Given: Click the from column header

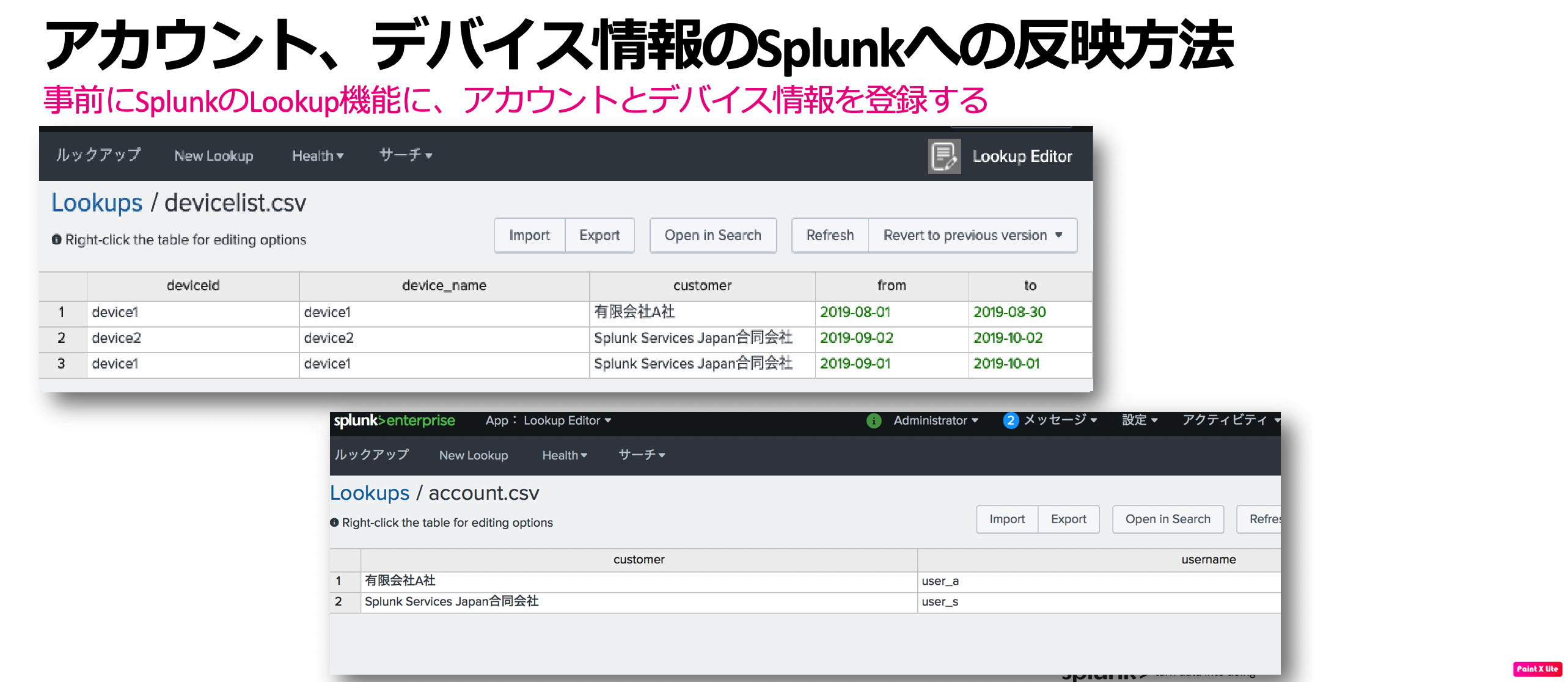Looking at the screenshot, I should [892, 286].
